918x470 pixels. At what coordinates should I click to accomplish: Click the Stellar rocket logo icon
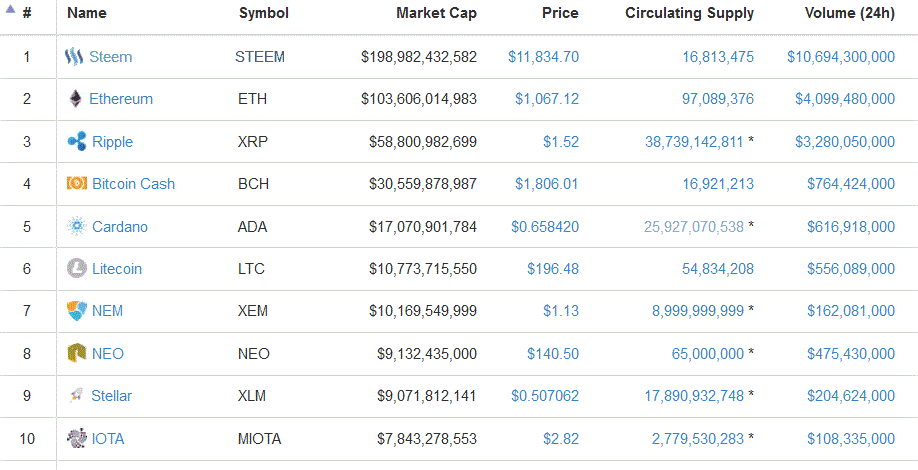click(76, 396)
